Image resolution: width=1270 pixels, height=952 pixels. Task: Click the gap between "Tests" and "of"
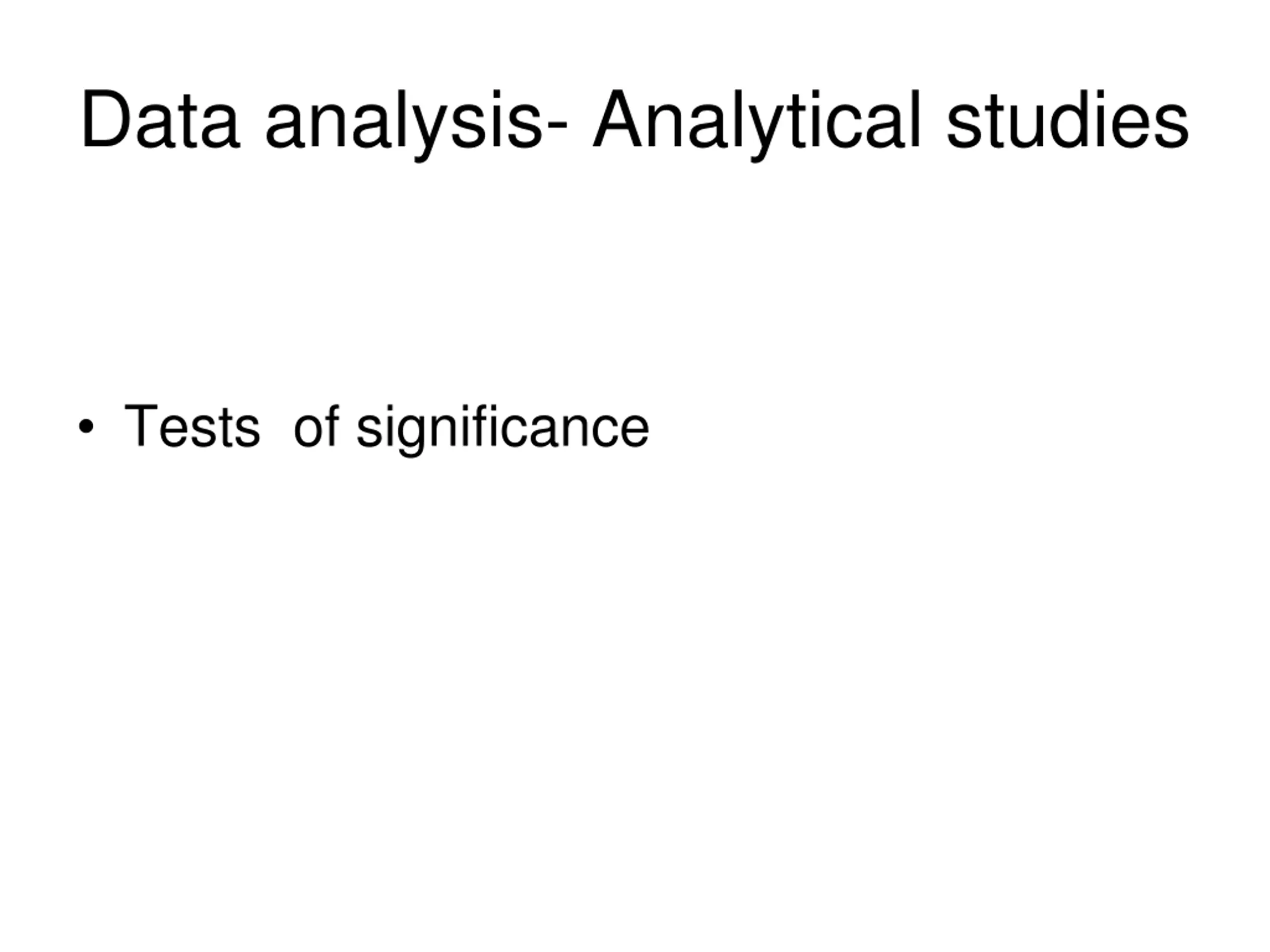(277, 427)
